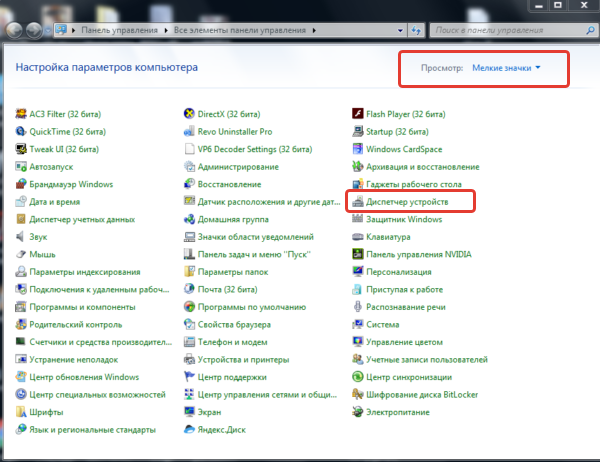Viewport: 600px width, 462px height.
Task: Open the Программы и компоненты link
Action: tap(82, 307)
